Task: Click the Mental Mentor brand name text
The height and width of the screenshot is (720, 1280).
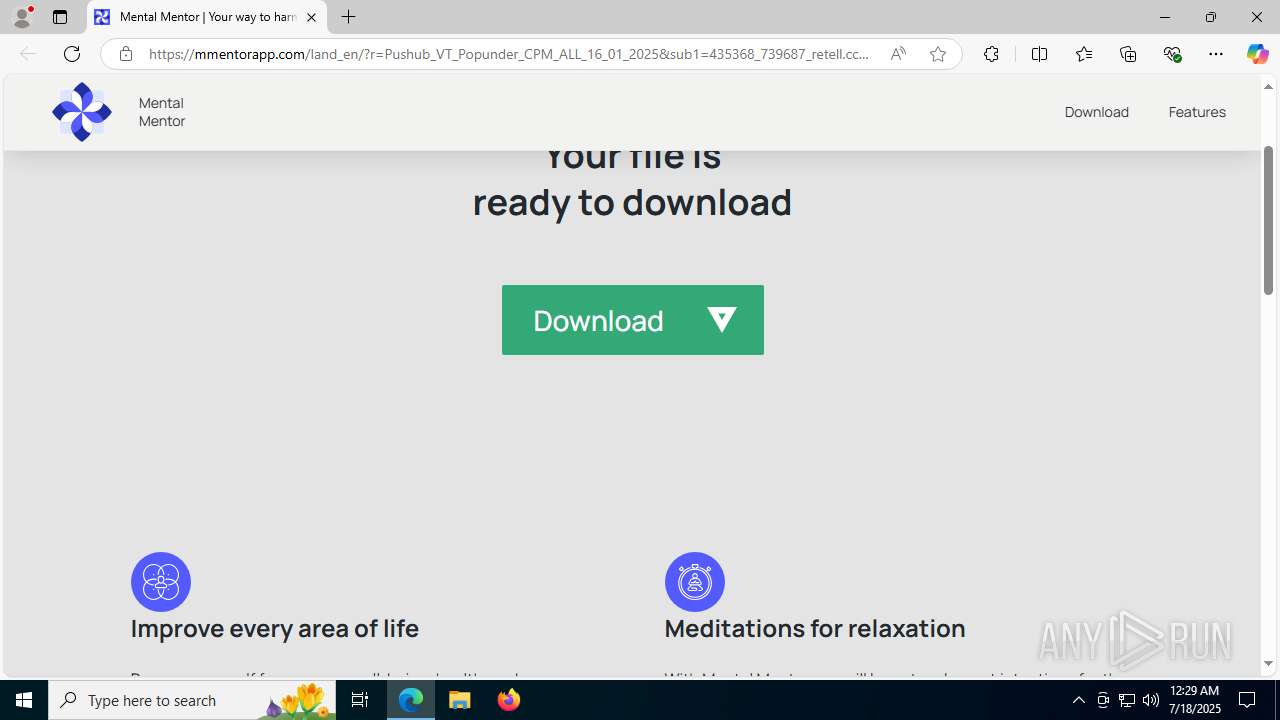Action: [162, 112]
